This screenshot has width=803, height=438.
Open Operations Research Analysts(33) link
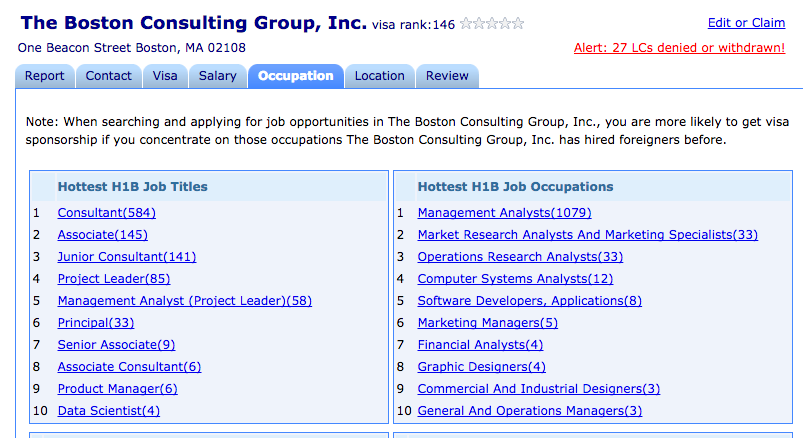click(x=520, y=257)
